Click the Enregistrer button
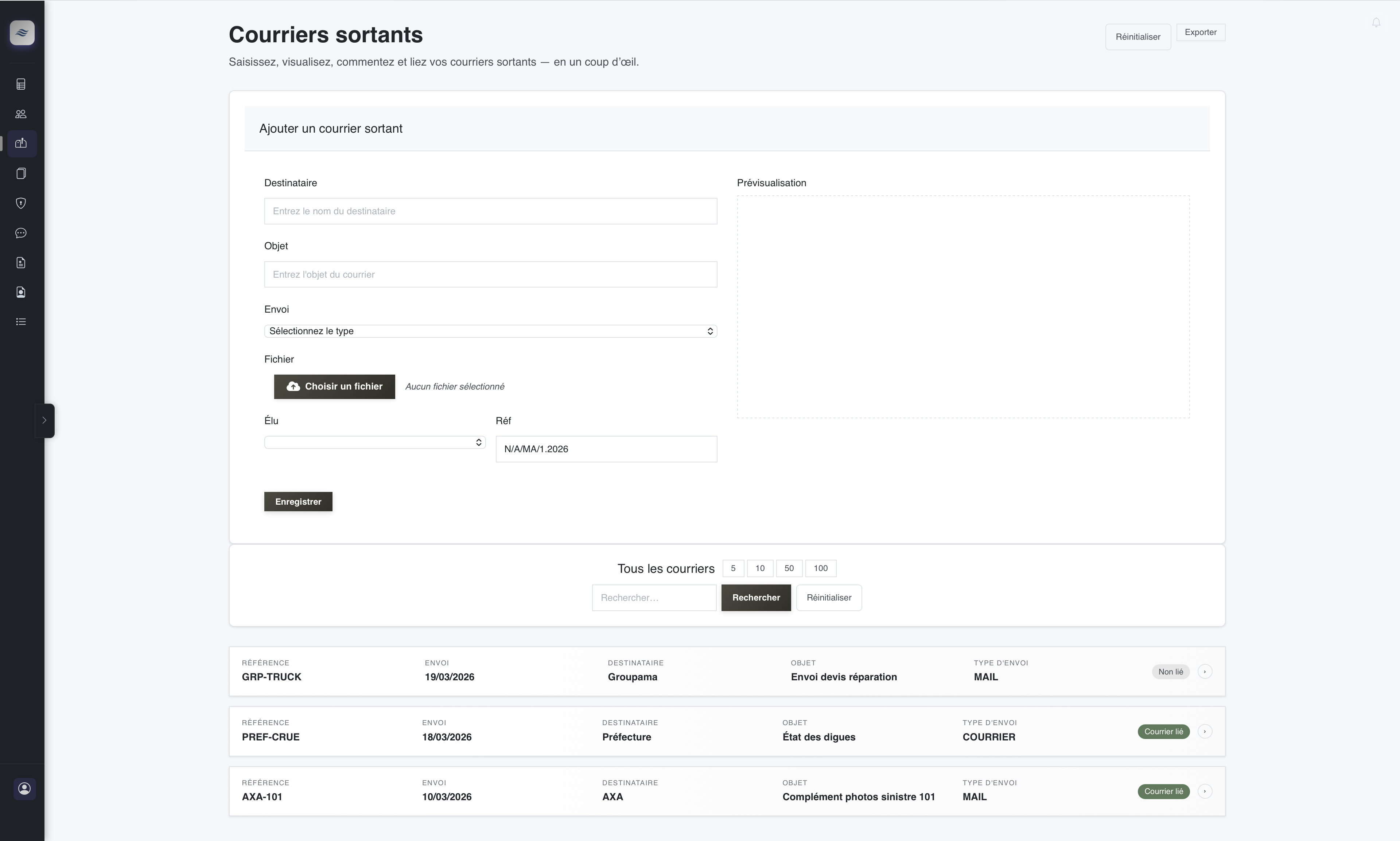Image resolution: width=1400 pixels, height=841 pixels. click(298, 501)
